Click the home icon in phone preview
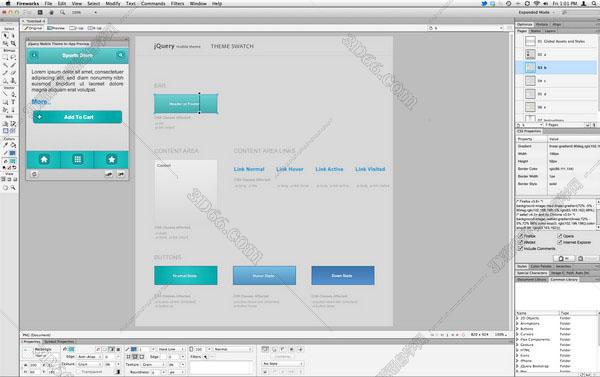This screenshot has width=600, height=377. [44, 159]
